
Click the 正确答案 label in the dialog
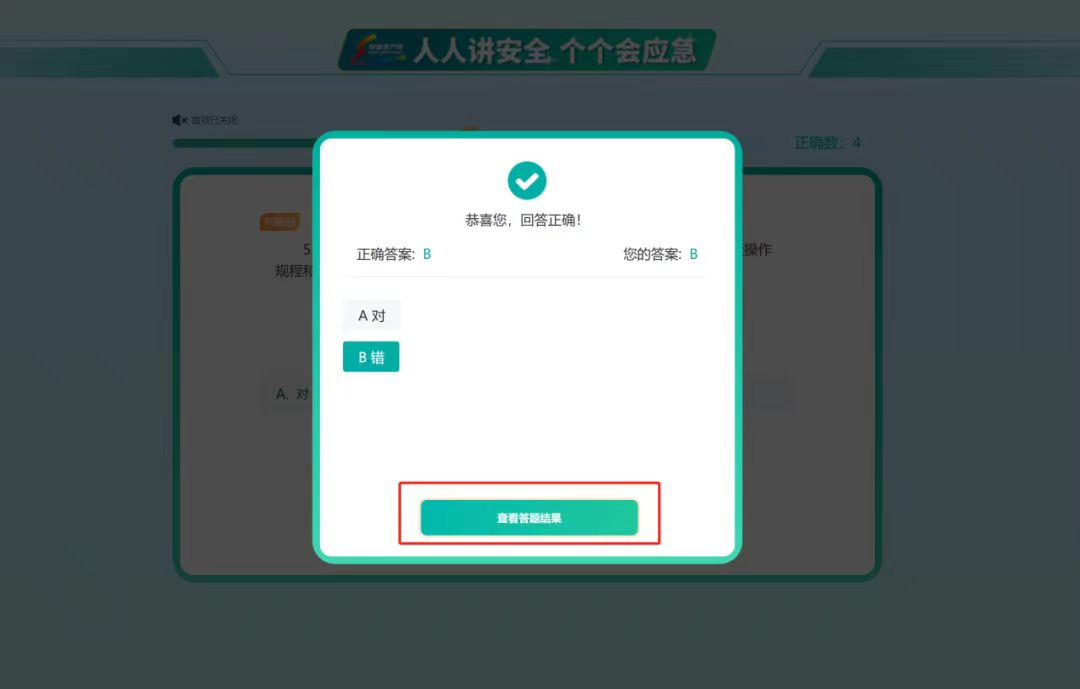[386, 254]
